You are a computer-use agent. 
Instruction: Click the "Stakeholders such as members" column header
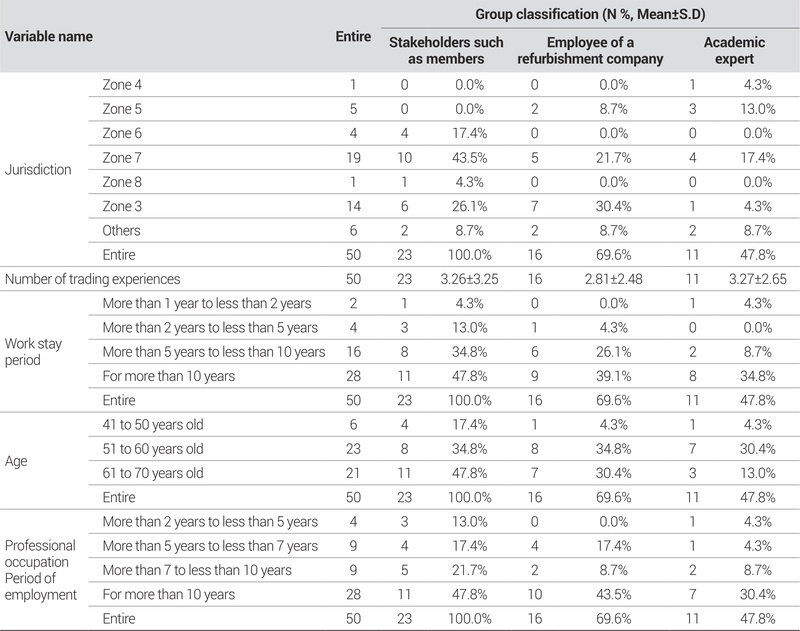coord(445,51)
